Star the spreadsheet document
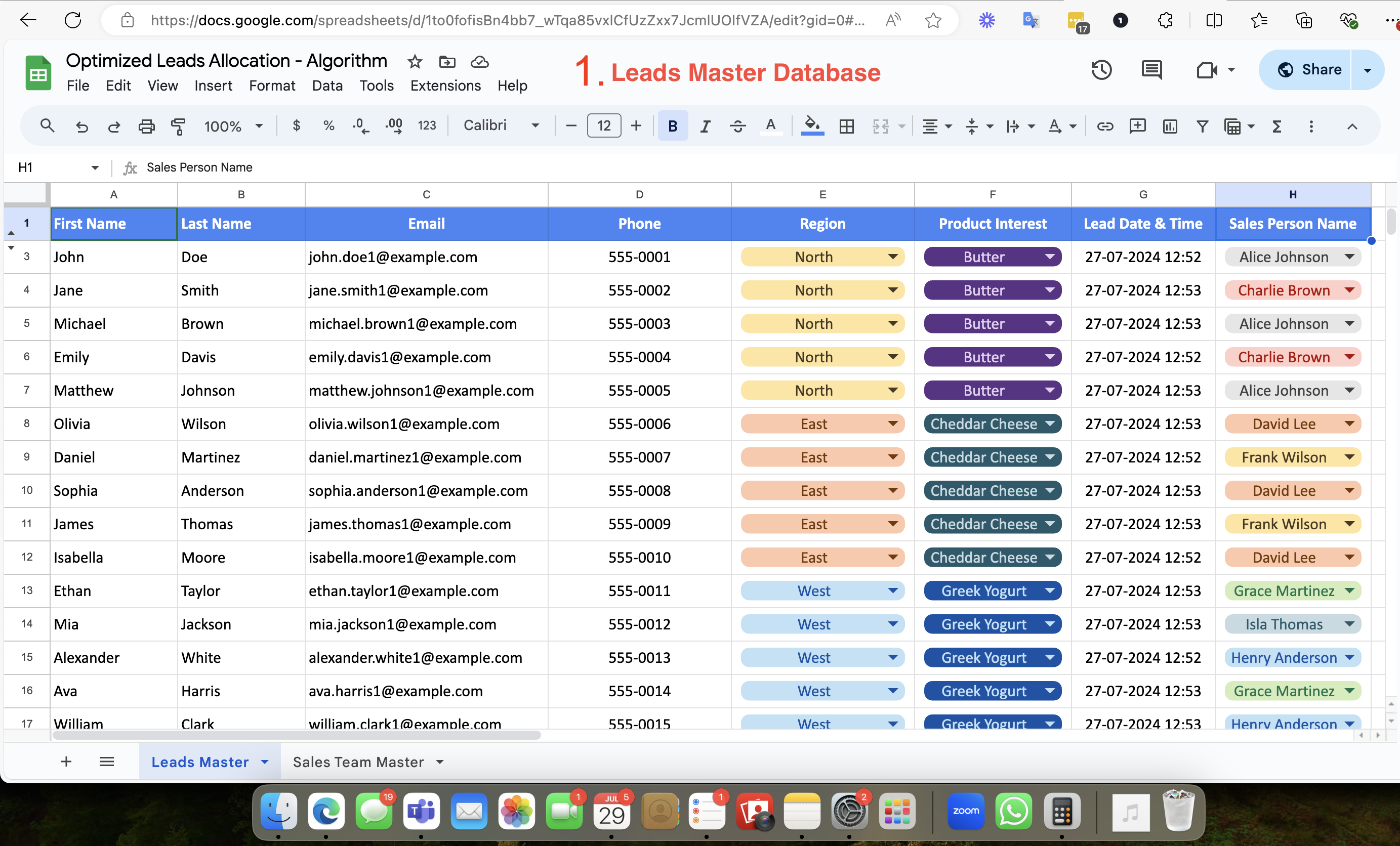Image resolution: width=1400 pixels, height=846 pixels. [415, 61]
